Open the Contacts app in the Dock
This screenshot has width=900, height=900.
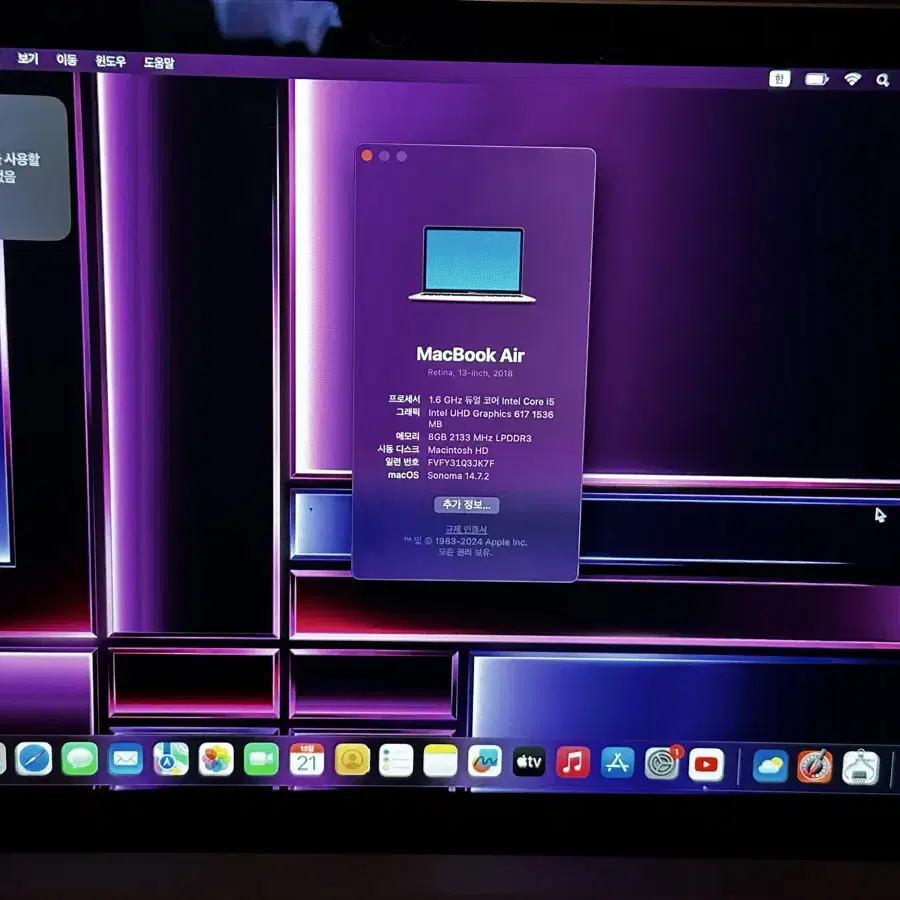point(352,761)
